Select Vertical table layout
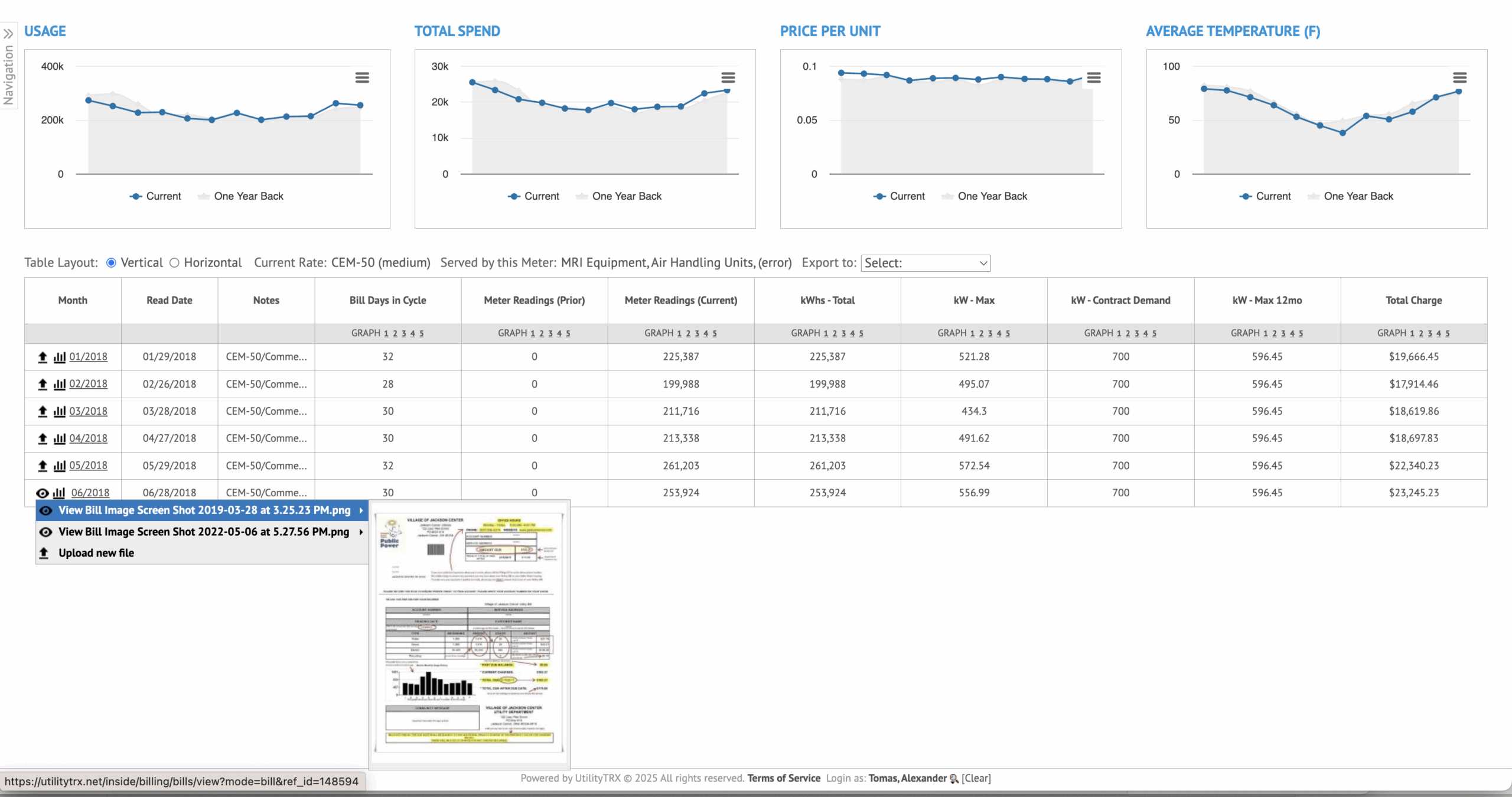Viewport: 1512px width, 797px height. coord(111,263)
